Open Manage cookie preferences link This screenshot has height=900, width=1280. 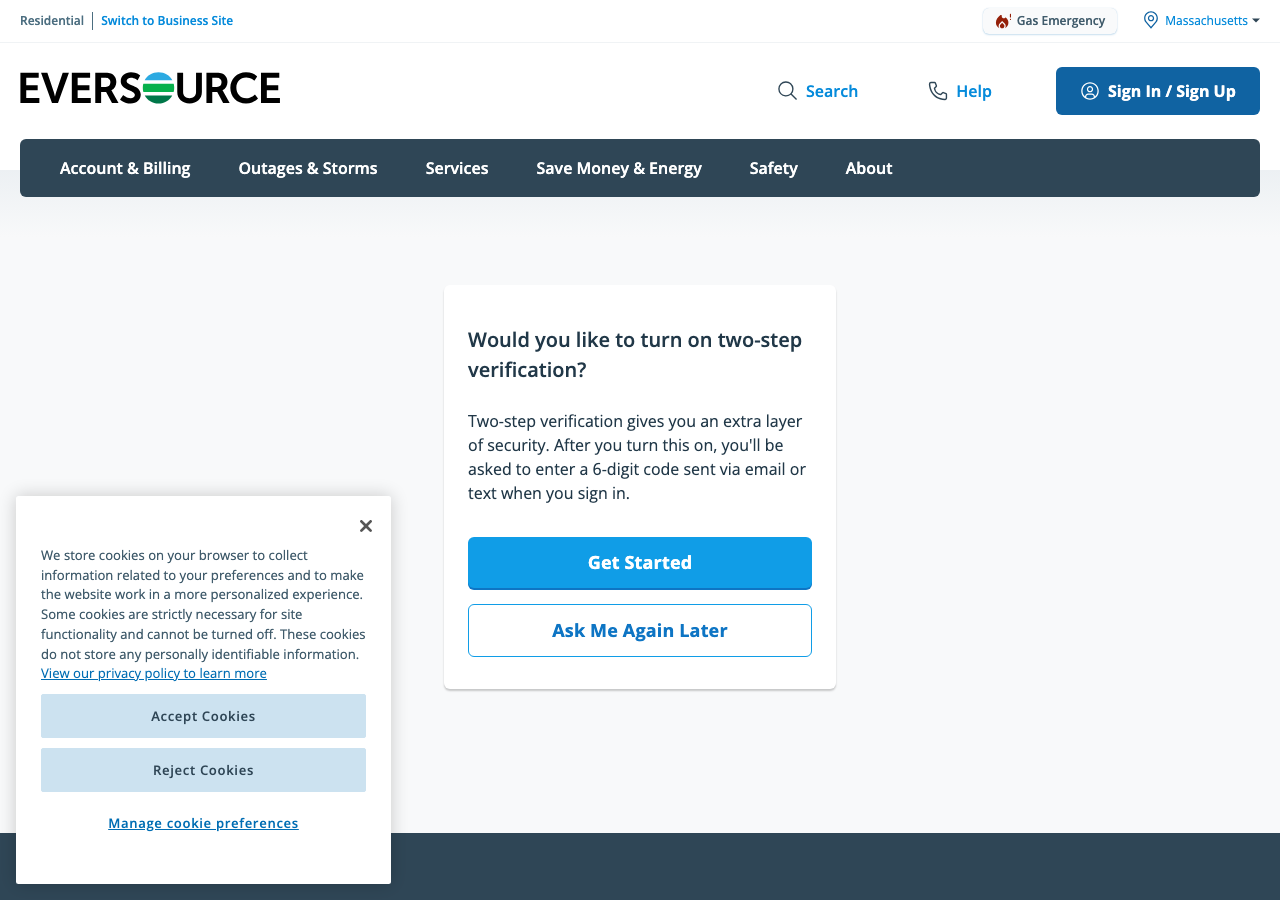tap(203, 823)
